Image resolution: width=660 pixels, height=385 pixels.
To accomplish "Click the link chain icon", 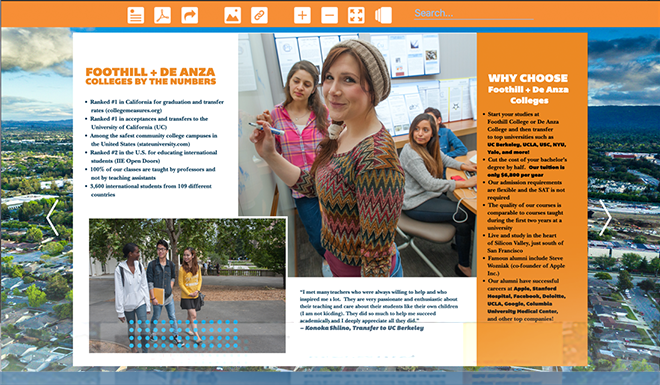I will (259, 15).
